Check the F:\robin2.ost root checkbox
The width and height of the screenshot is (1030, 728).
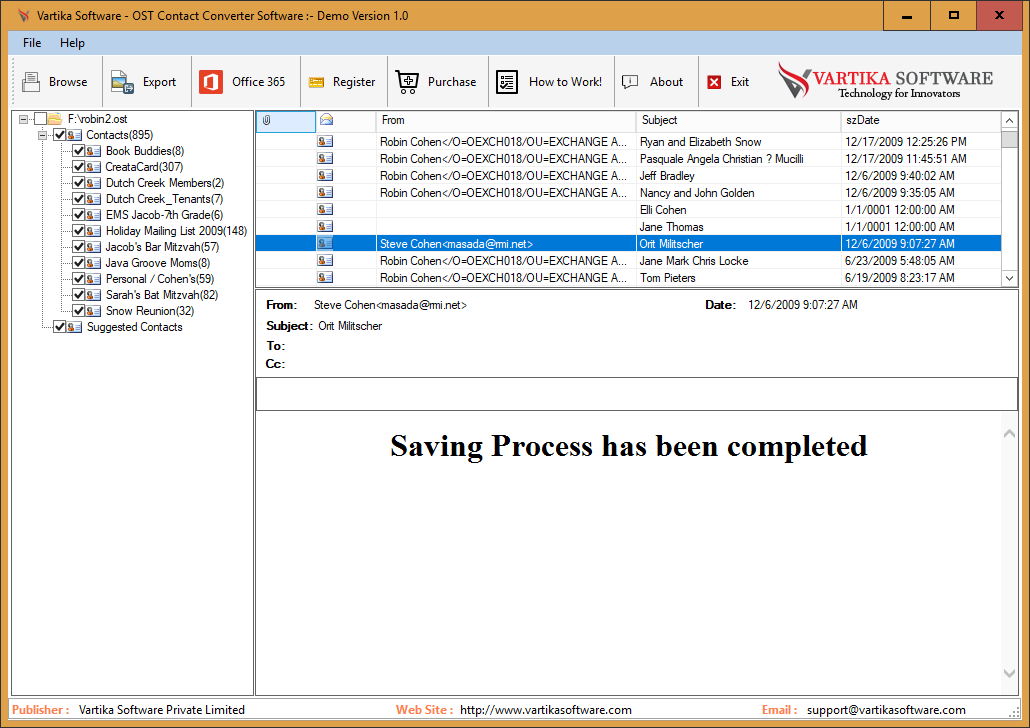pos(40,119)
